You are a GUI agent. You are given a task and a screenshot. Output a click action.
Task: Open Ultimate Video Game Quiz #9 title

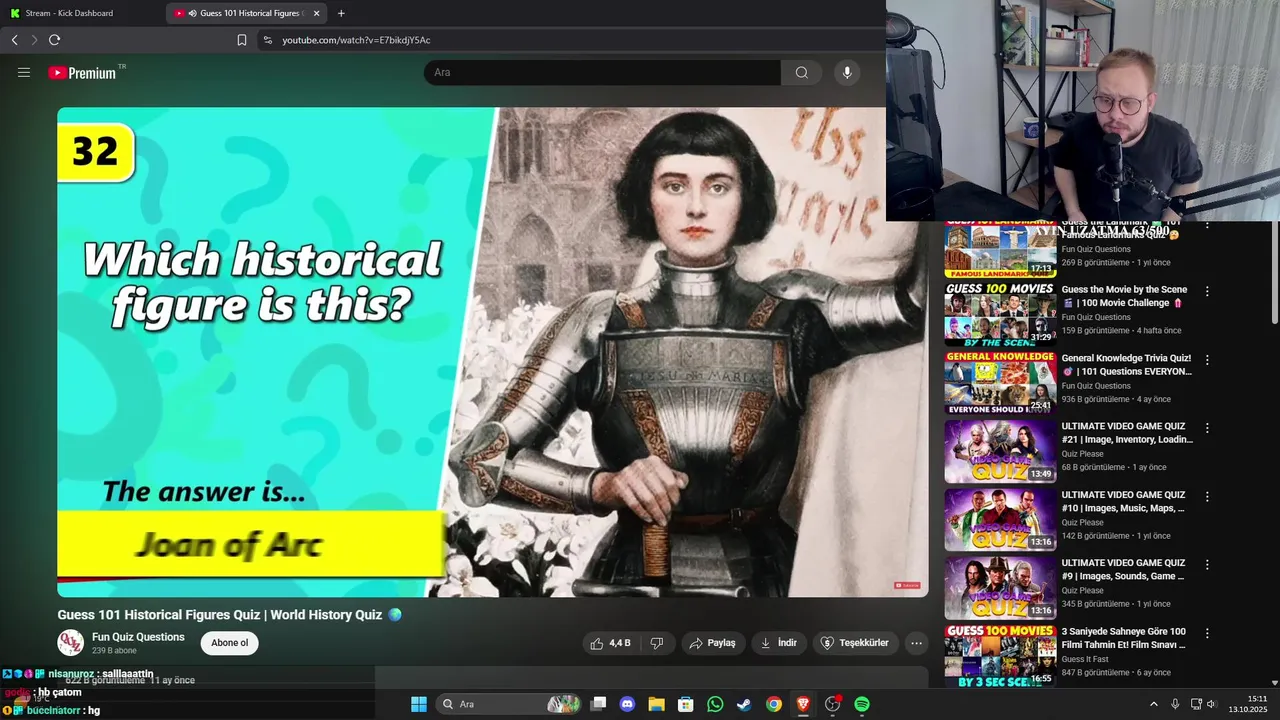(1123, 569)
